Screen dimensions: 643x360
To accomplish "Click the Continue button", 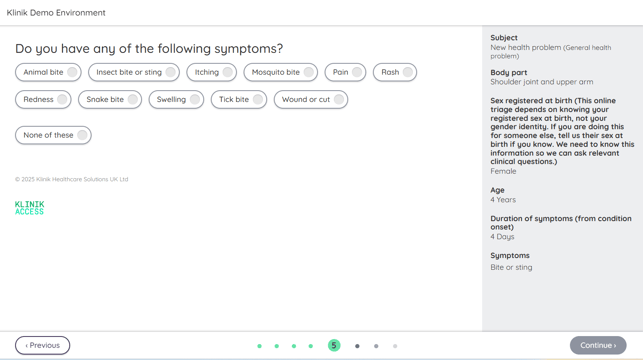I will click(x=598, y=345).
